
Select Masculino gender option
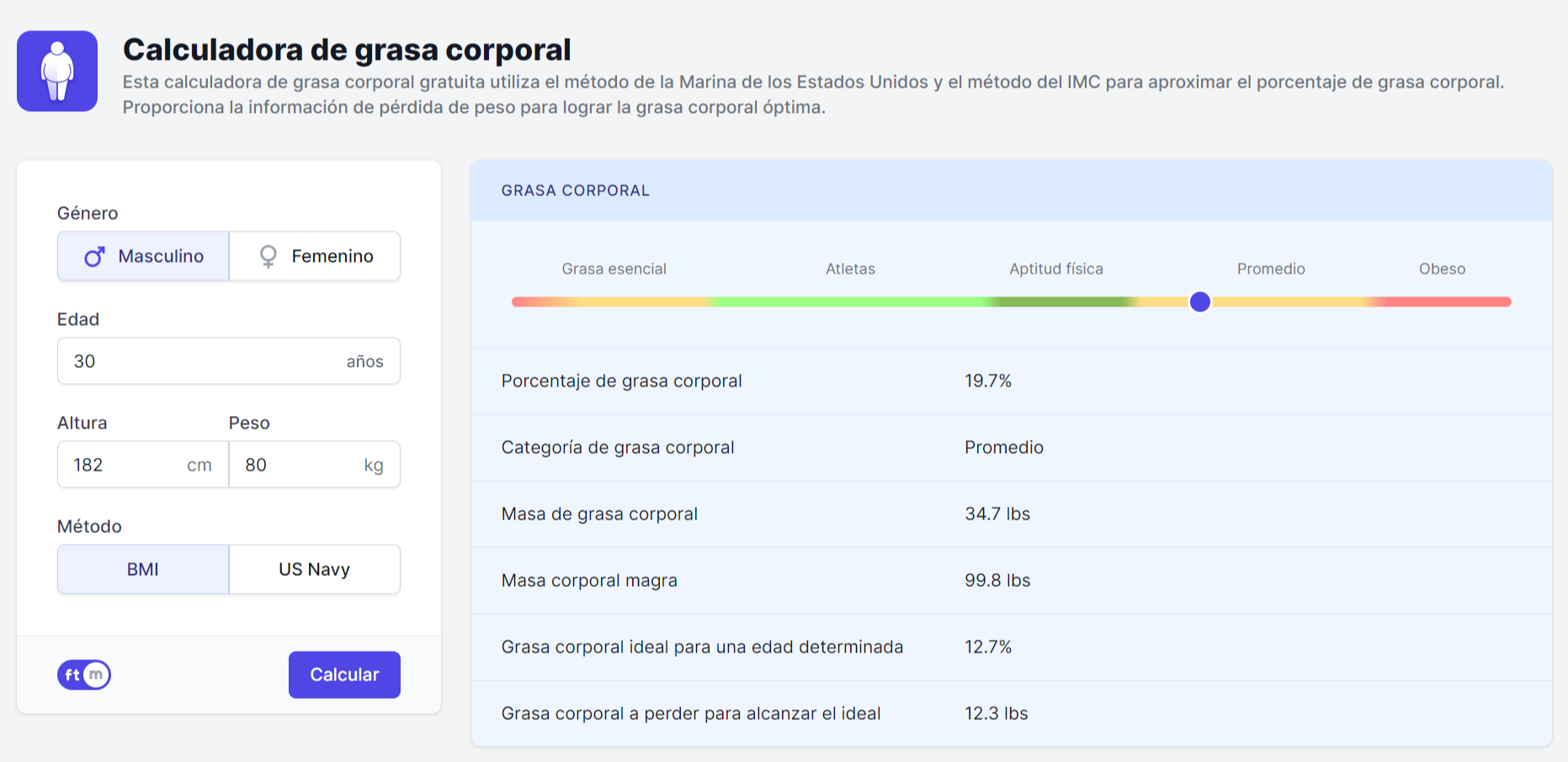tap(143, 257)
